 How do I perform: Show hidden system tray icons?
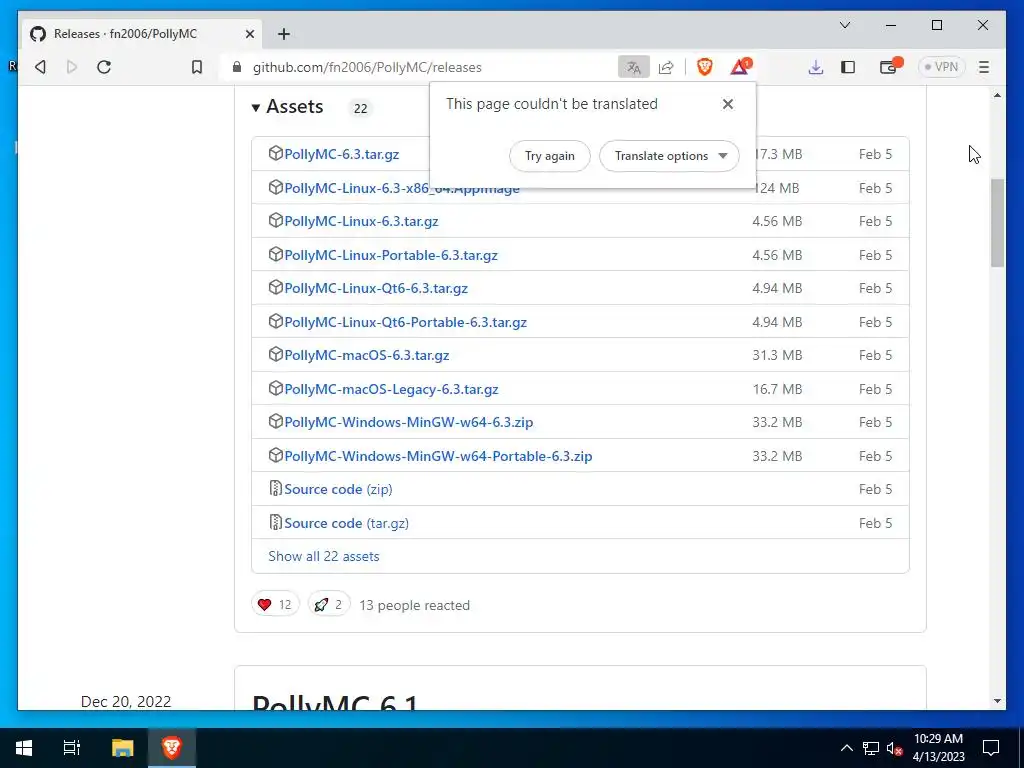846,748
